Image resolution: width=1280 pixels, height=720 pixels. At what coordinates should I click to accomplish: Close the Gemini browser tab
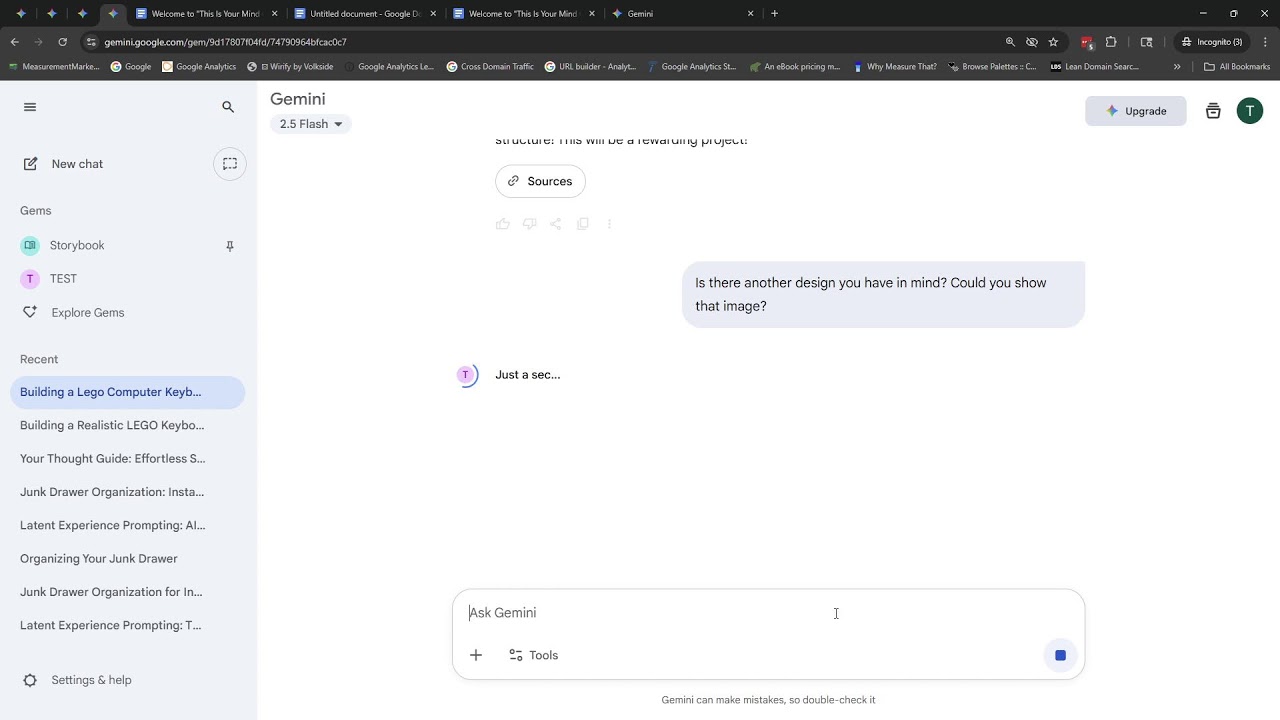751,14
